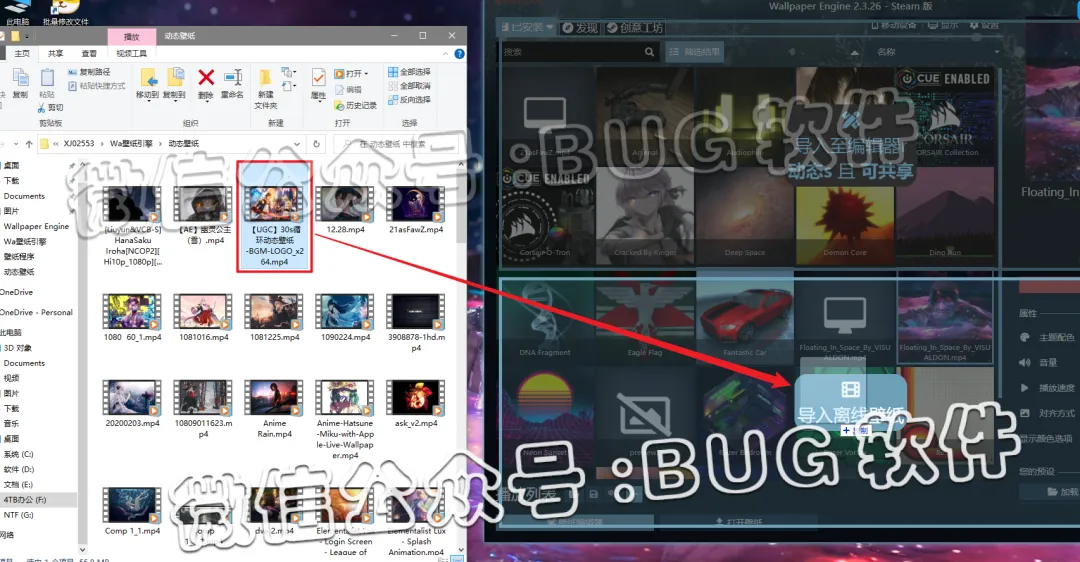
Task: Open the 已安装 dropdown in Wallpaper Engine
Action: [x=526, y=28]
